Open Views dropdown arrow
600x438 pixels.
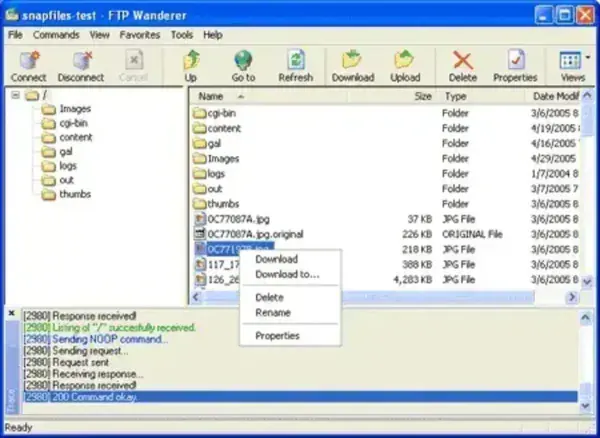coord(588,58)
